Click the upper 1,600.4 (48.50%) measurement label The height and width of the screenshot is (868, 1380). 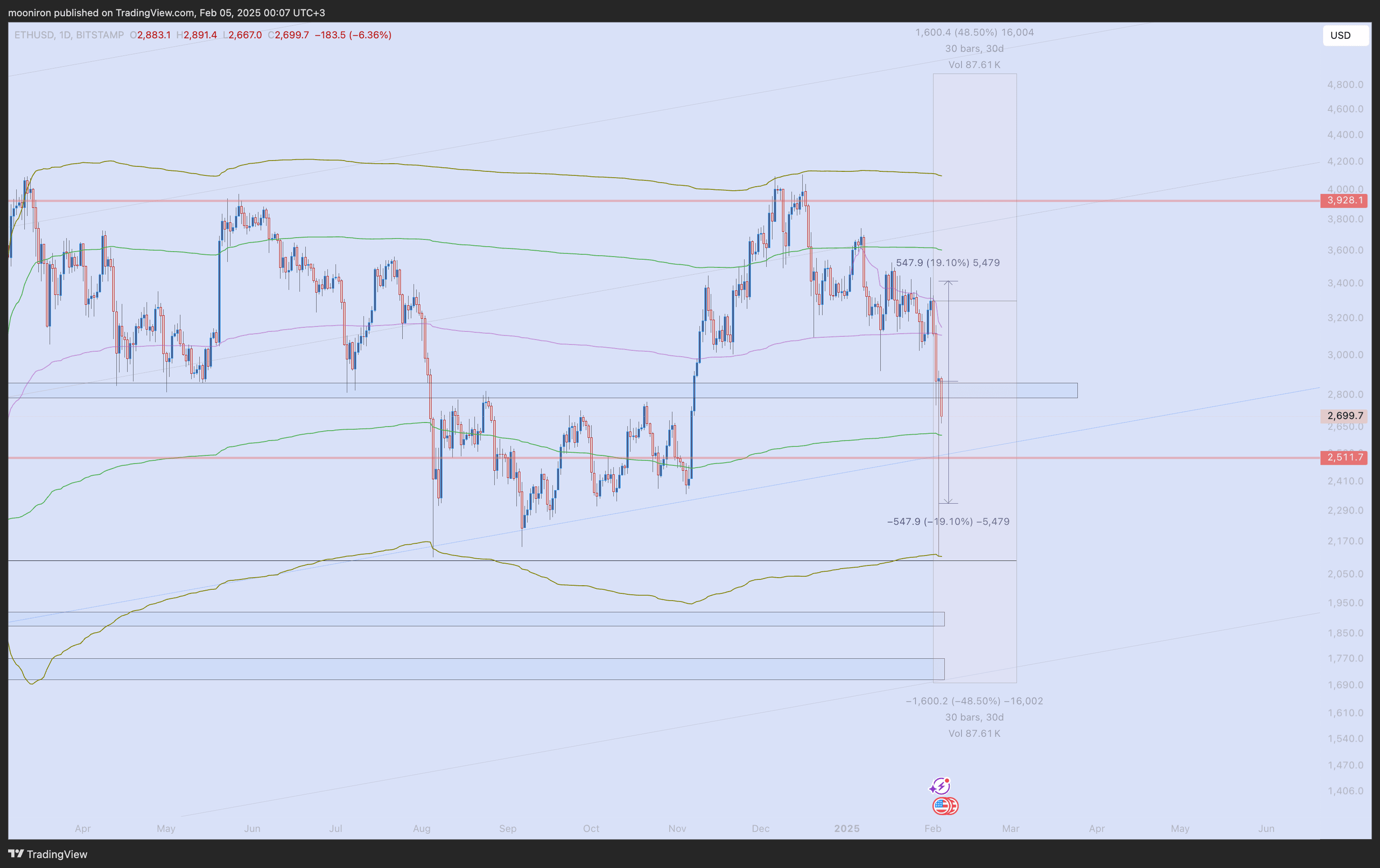point(974,32)
